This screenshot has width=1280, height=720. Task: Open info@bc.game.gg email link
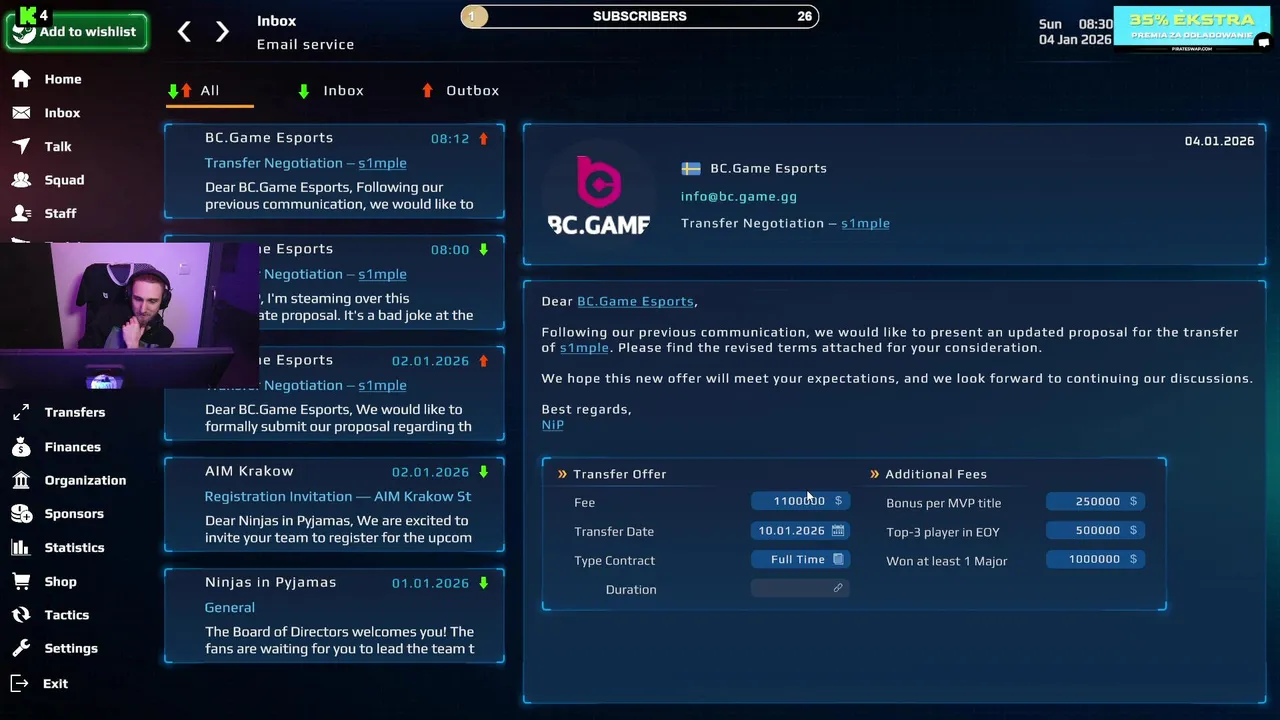pyautogui.click(x=739, y=196)
